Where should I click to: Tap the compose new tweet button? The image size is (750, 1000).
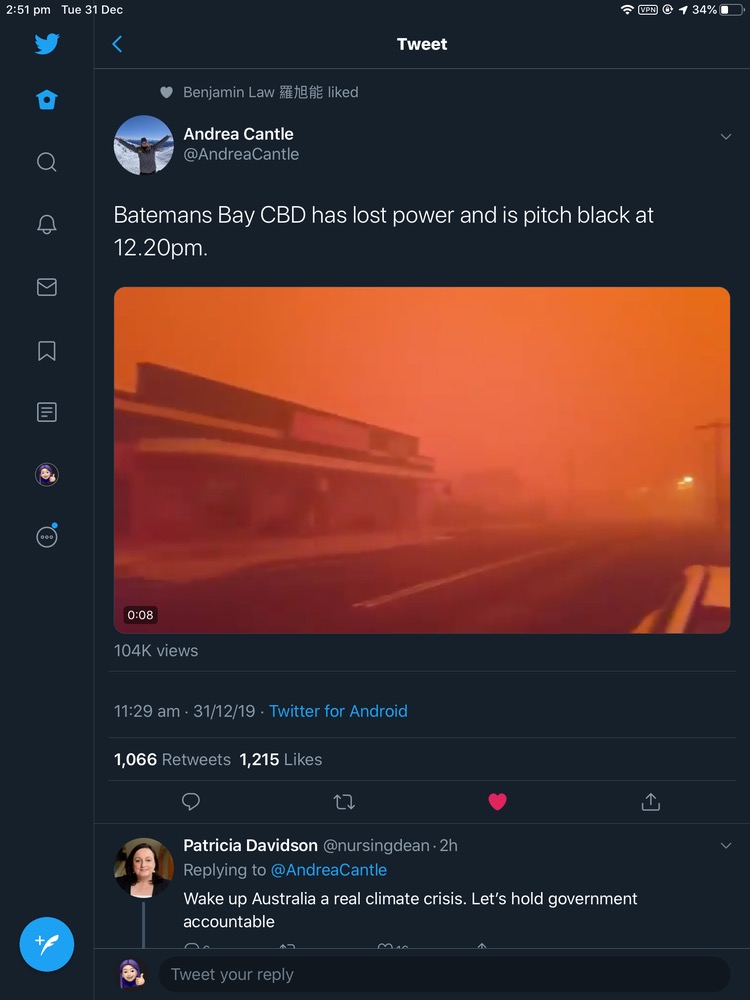(47, 944)
